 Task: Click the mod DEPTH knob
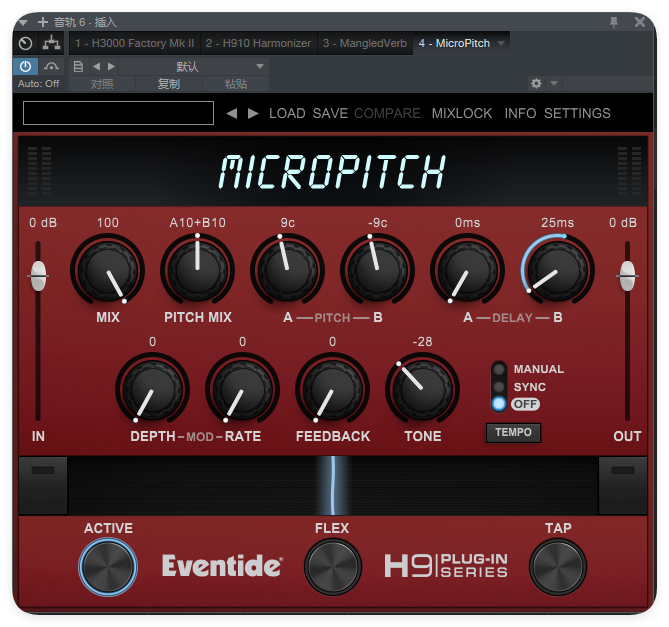[152, 389]
